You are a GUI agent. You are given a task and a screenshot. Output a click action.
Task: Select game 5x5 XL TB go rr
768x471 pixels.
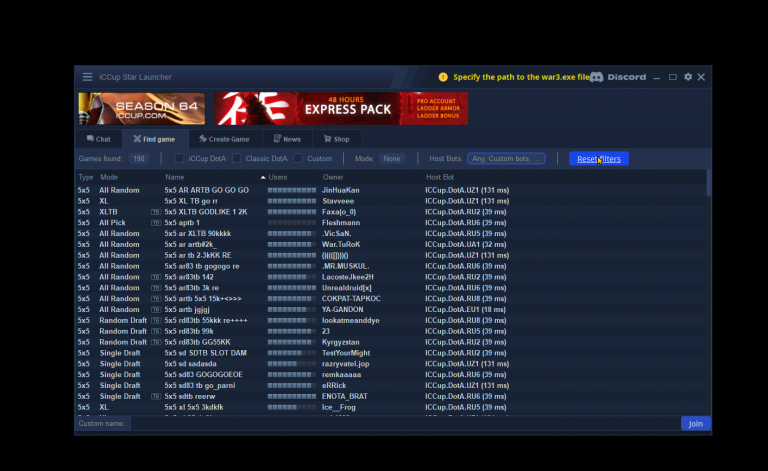pyautogui.click(x=391, y=201)
